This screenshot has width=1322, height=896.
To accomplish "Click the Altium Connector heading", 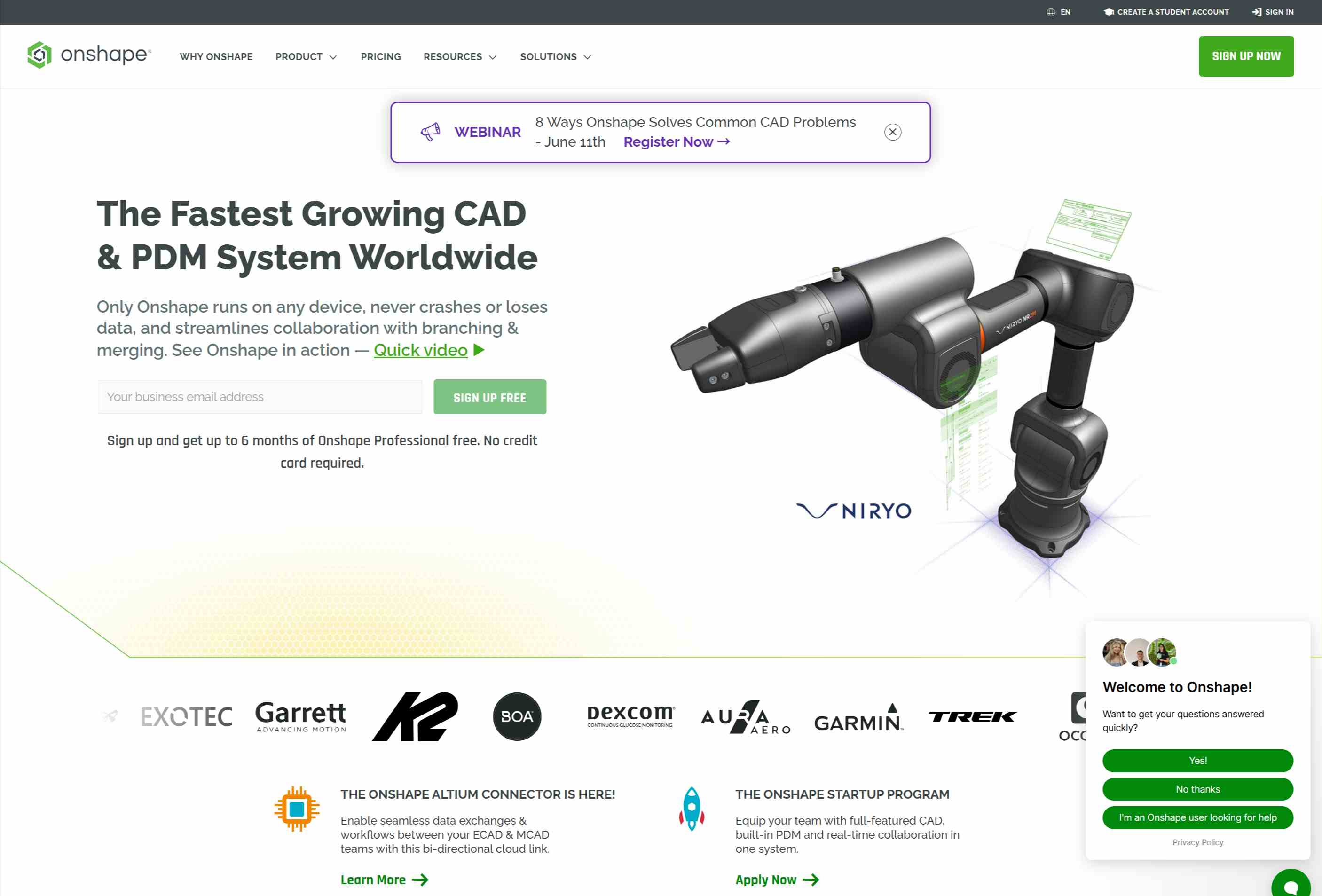I will click(x=478, y=794).
